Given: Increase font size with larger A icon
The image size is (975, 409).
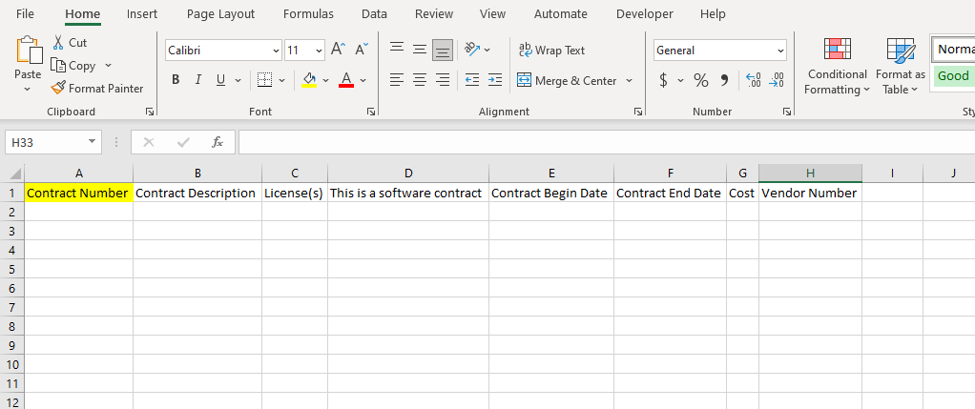Looking at the screenshot, I should (x=338, y=50).
